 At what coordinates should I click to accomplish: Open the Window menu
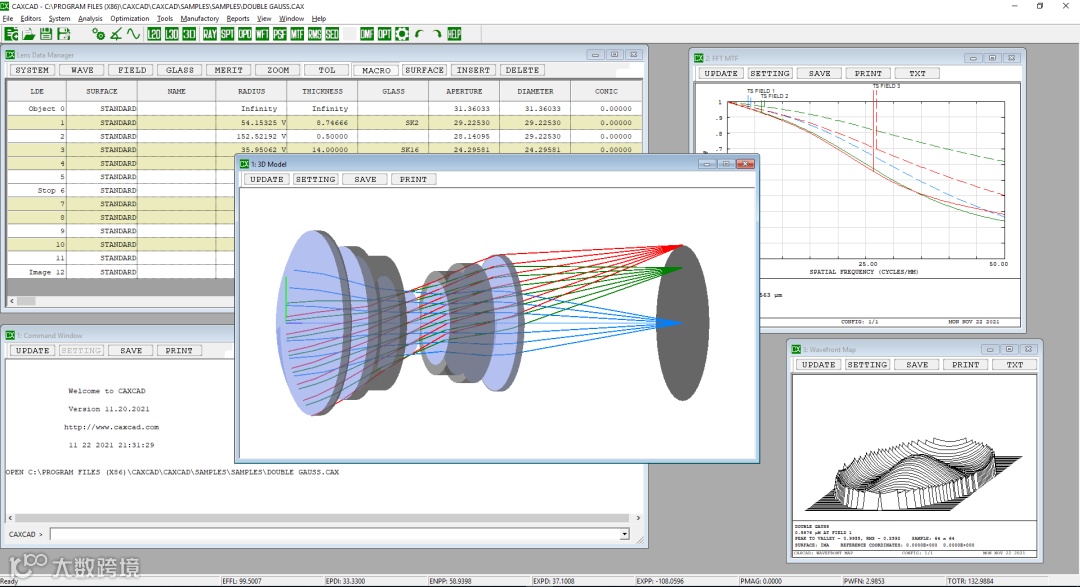coord(291,19)
